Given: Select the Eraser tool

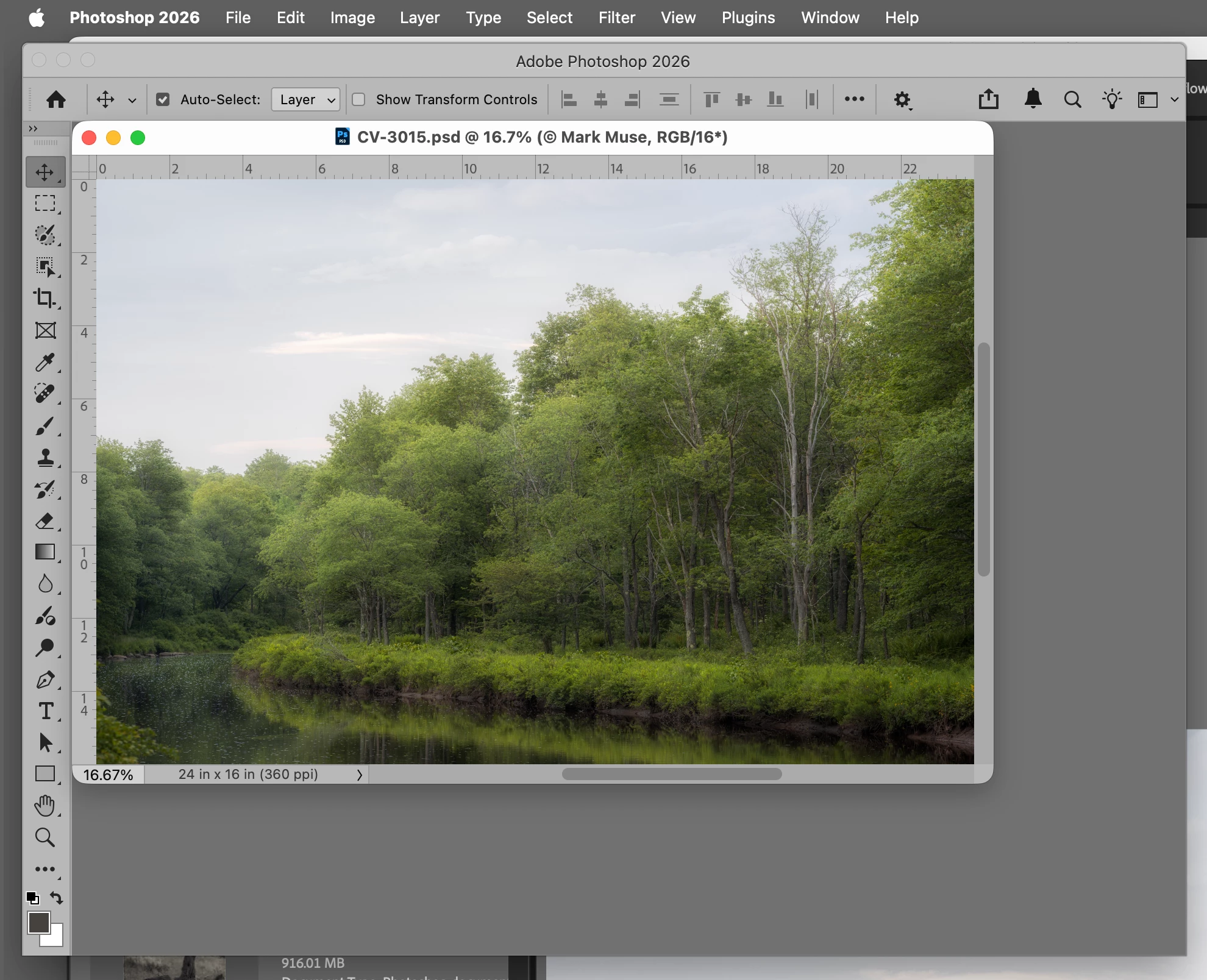Looking at the screenshot, I should [45, 521].
